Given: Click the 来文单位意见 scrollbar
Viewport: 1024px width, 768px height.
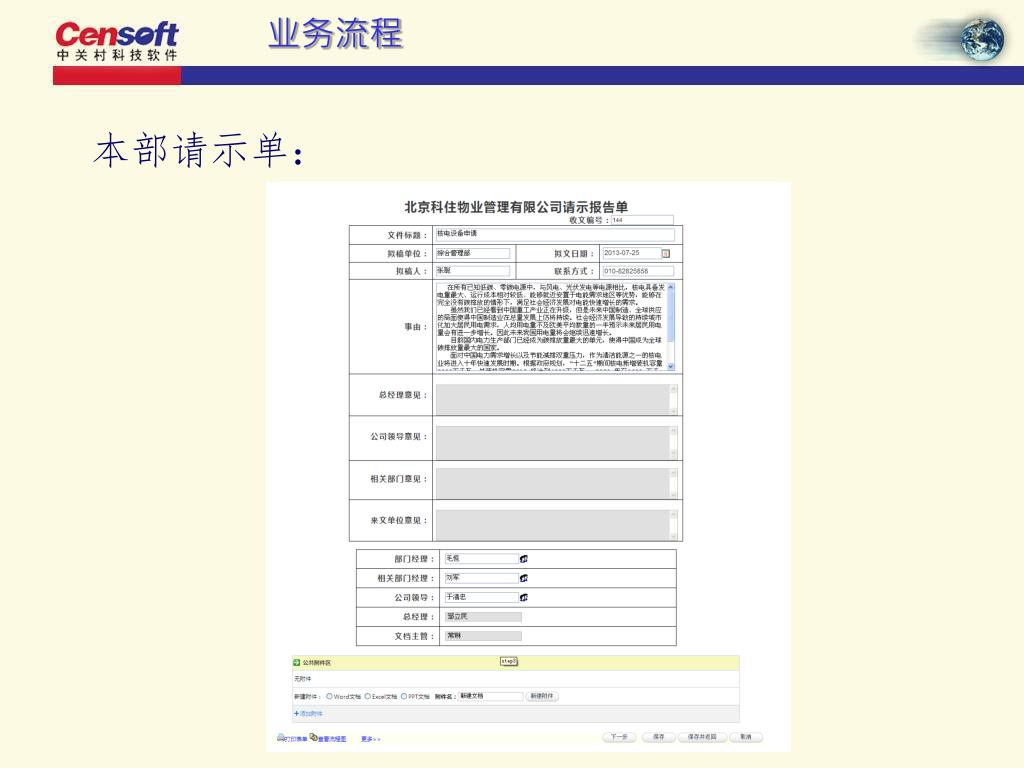Looking at the screenshot, I should (673, 524).
